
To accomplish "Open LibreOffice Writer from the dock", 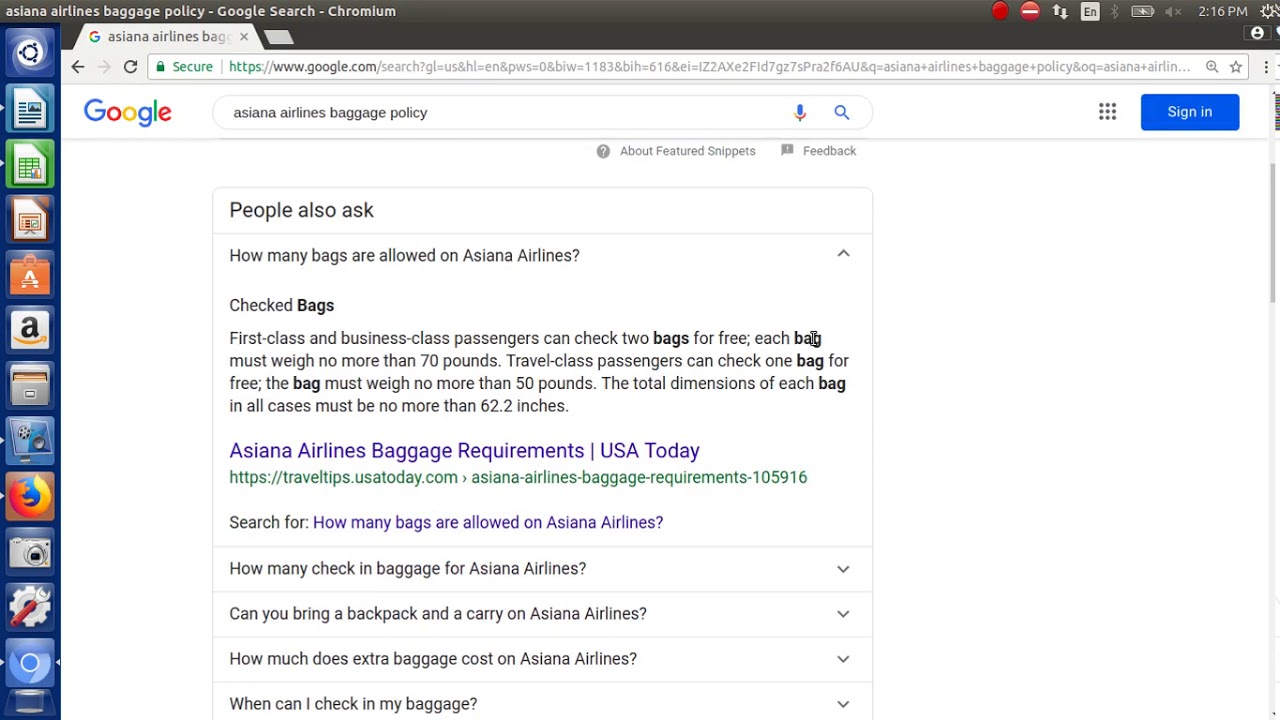I will [x=30, y=108].
